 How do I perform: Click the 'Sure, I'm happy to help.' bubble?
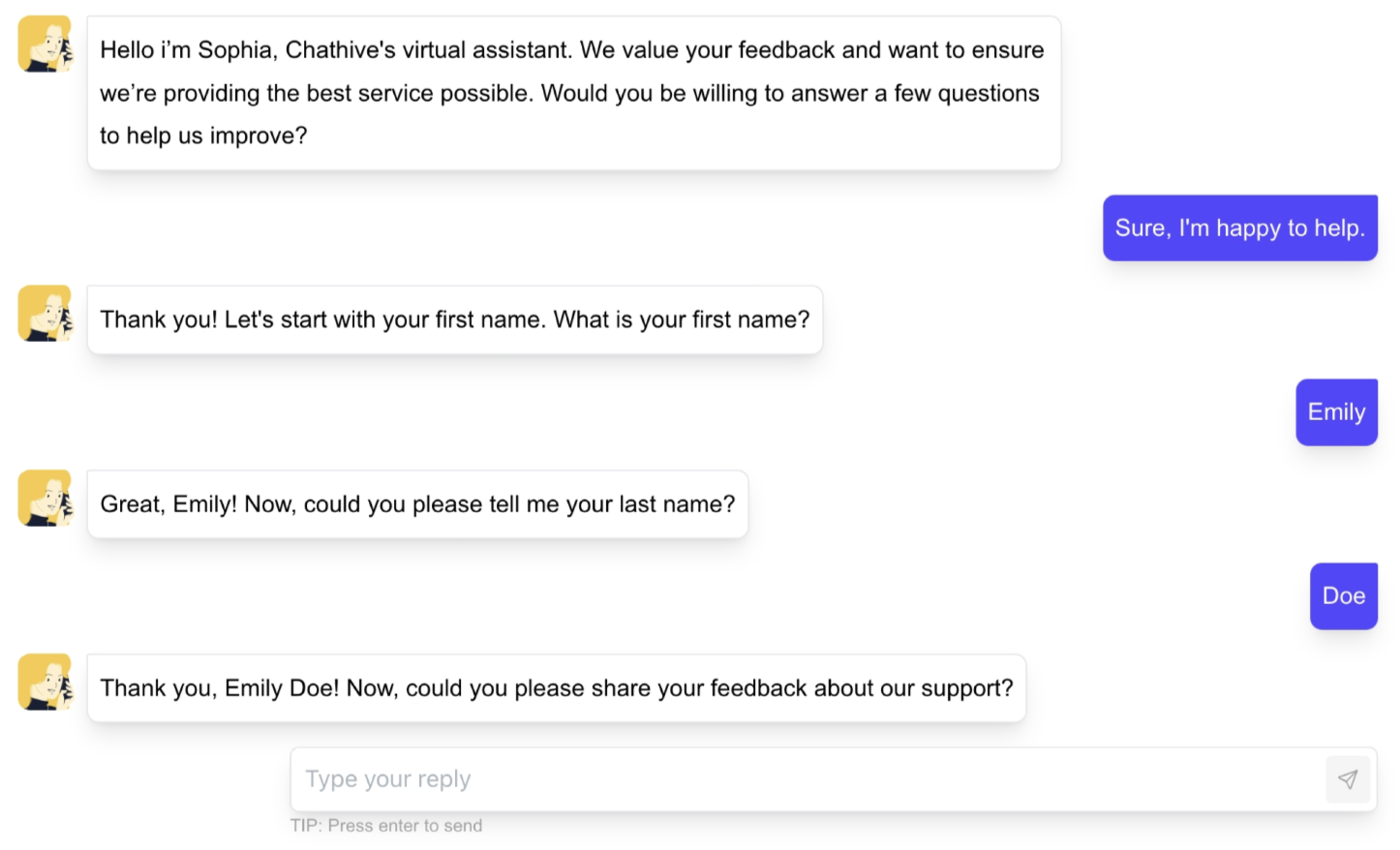pyautogui.click(x=1240, y=228)
